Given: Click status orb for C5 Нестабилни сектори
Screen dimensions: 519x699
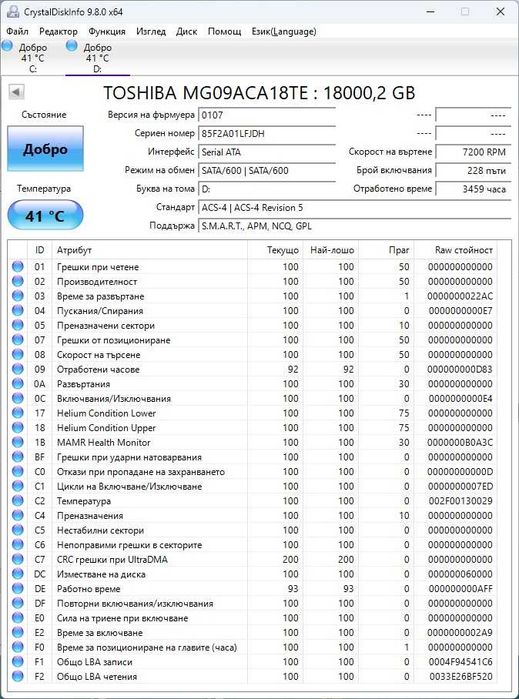Looking at the screenshot, I should pyautogui.click(x=17, y=530).
